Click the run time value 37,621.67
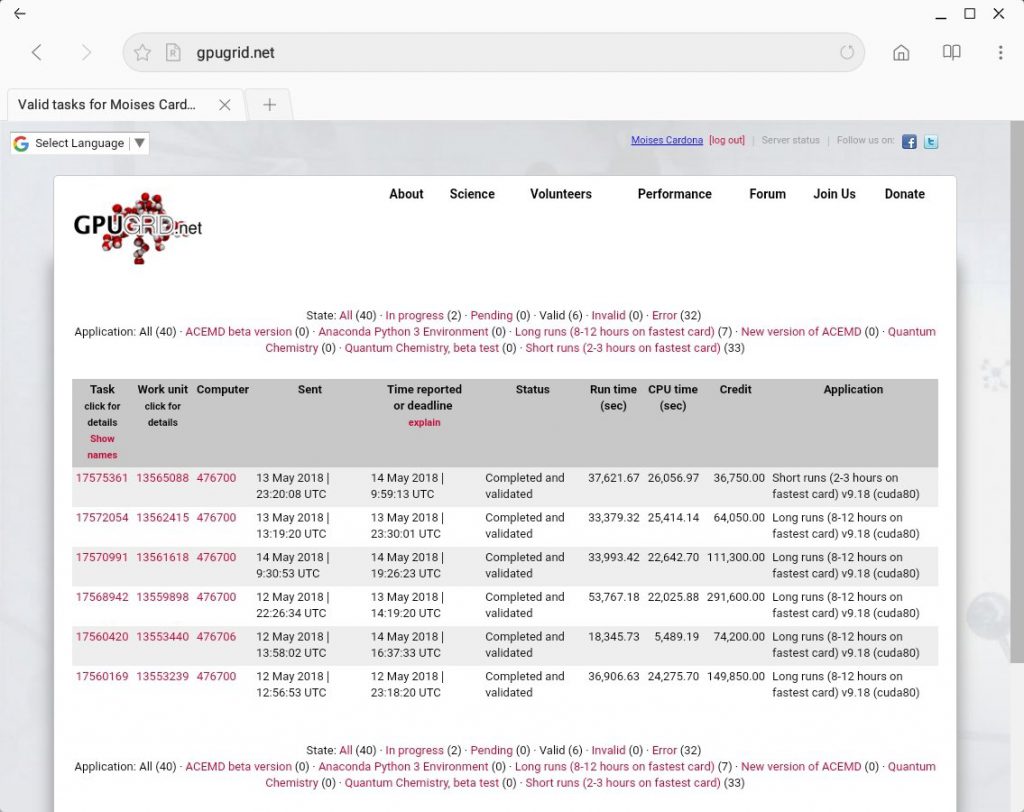Viewport: 1024px width, 812px height. tap(613, 478)
